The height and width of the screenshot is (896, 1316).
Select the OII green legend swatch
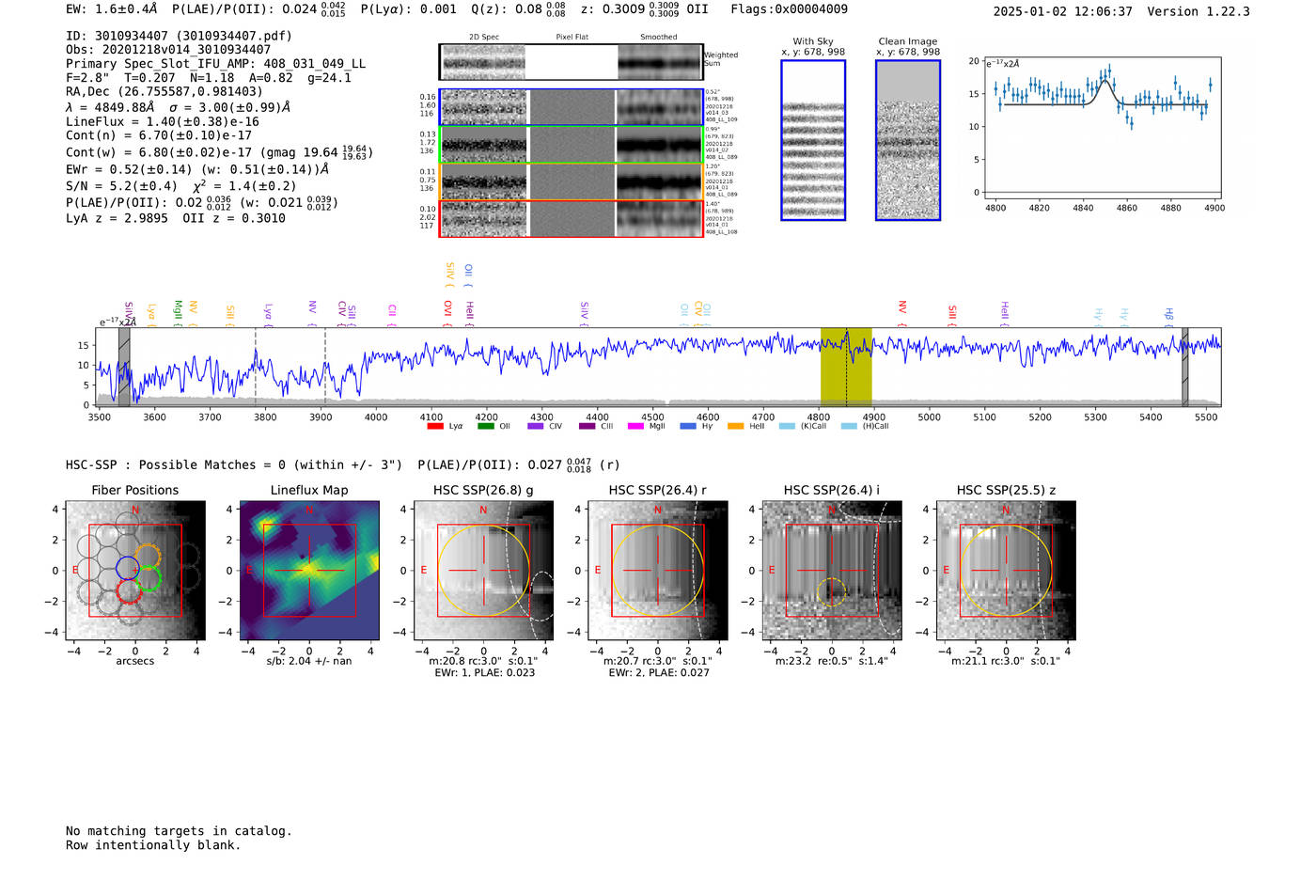point(486,426)
